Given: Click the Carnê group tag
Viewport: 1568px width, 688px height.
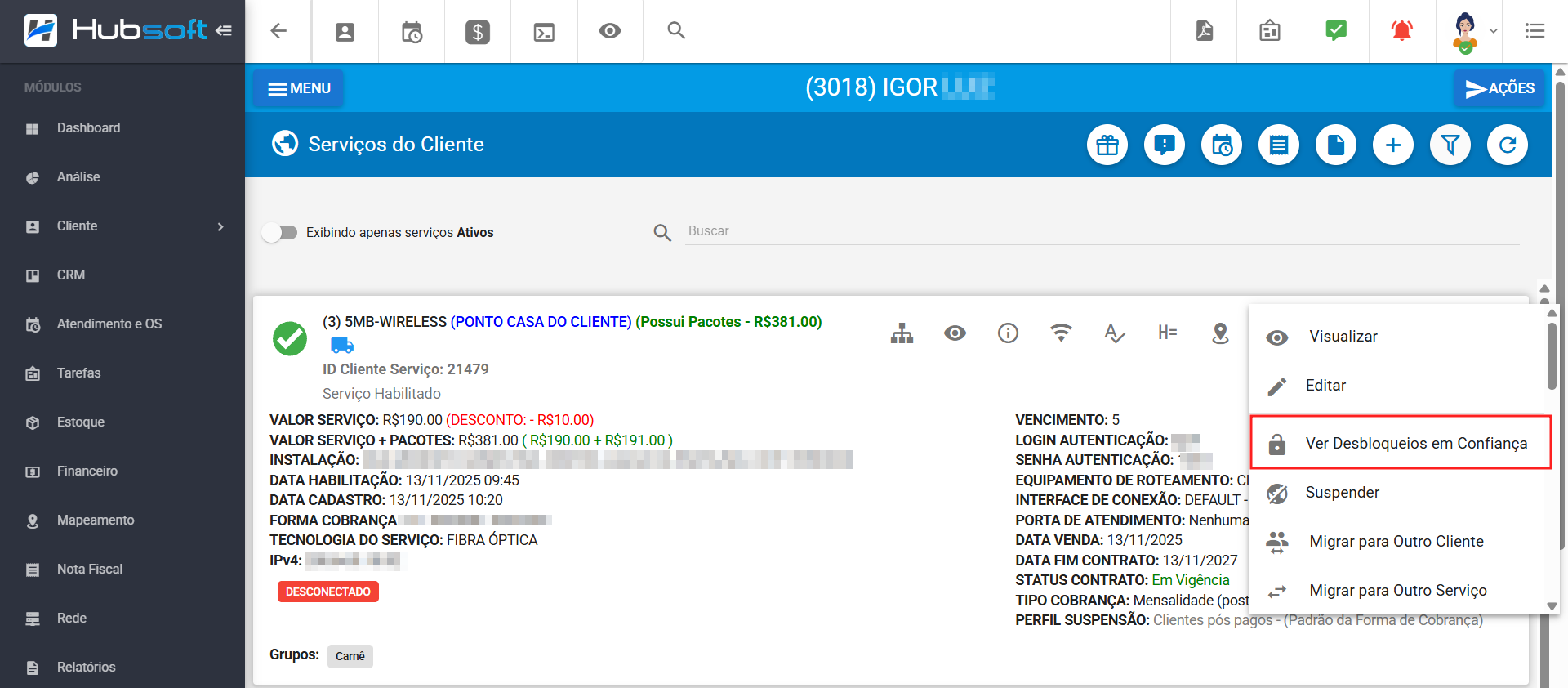Looking at the screenshot, I should pos(350,656).
